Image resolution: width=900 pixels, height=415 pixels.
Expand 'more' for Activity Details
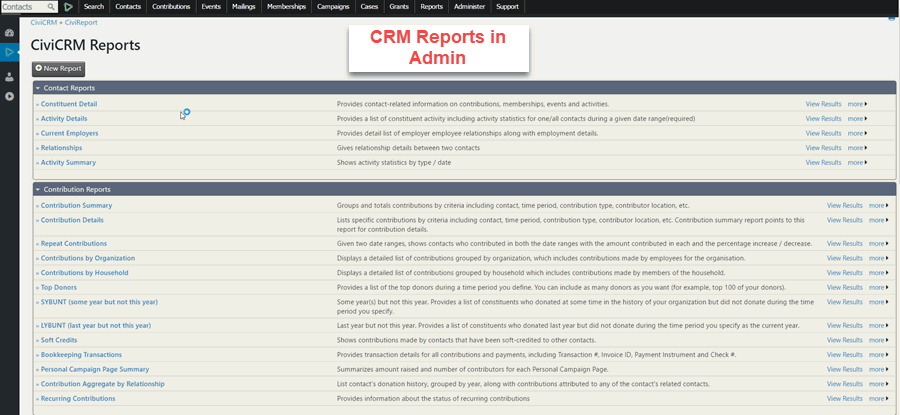pos(857,119)
